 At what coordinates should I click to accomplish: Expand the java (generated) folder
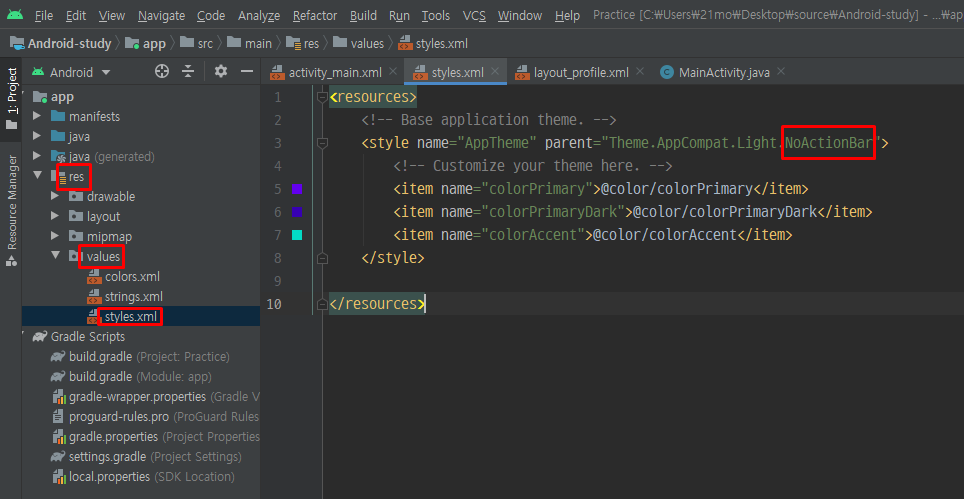38,156
